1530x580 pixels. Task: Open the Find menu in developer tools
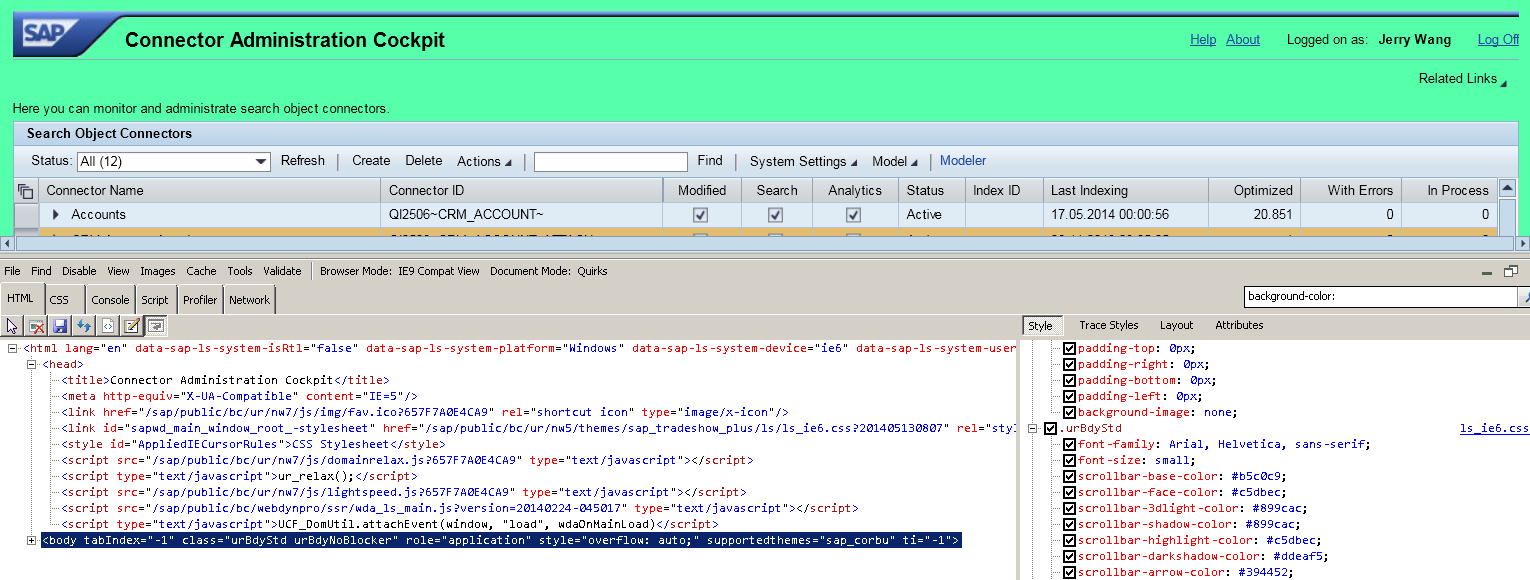click(x=41, y=271)
